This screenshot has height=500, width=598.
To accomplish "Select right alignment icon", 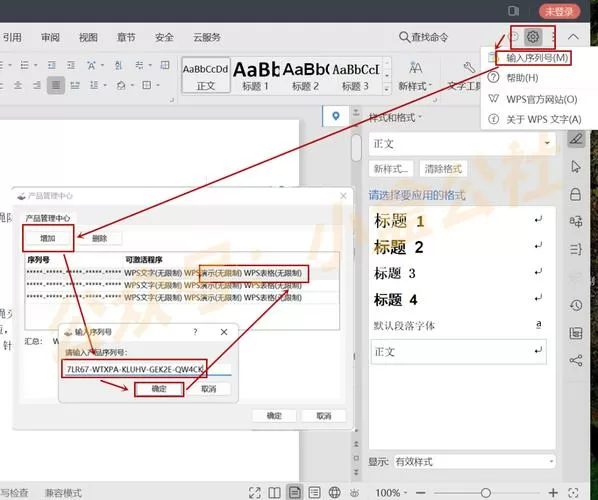I will [37, 85].
